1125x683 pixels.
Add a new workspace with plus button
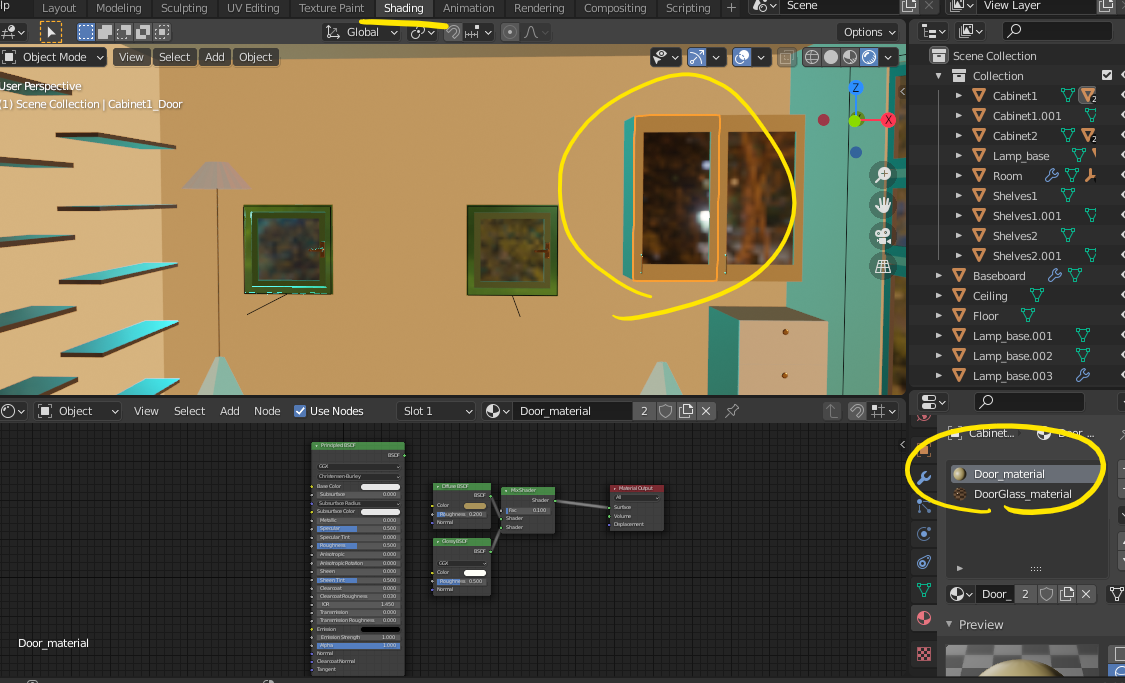point(731,8)
